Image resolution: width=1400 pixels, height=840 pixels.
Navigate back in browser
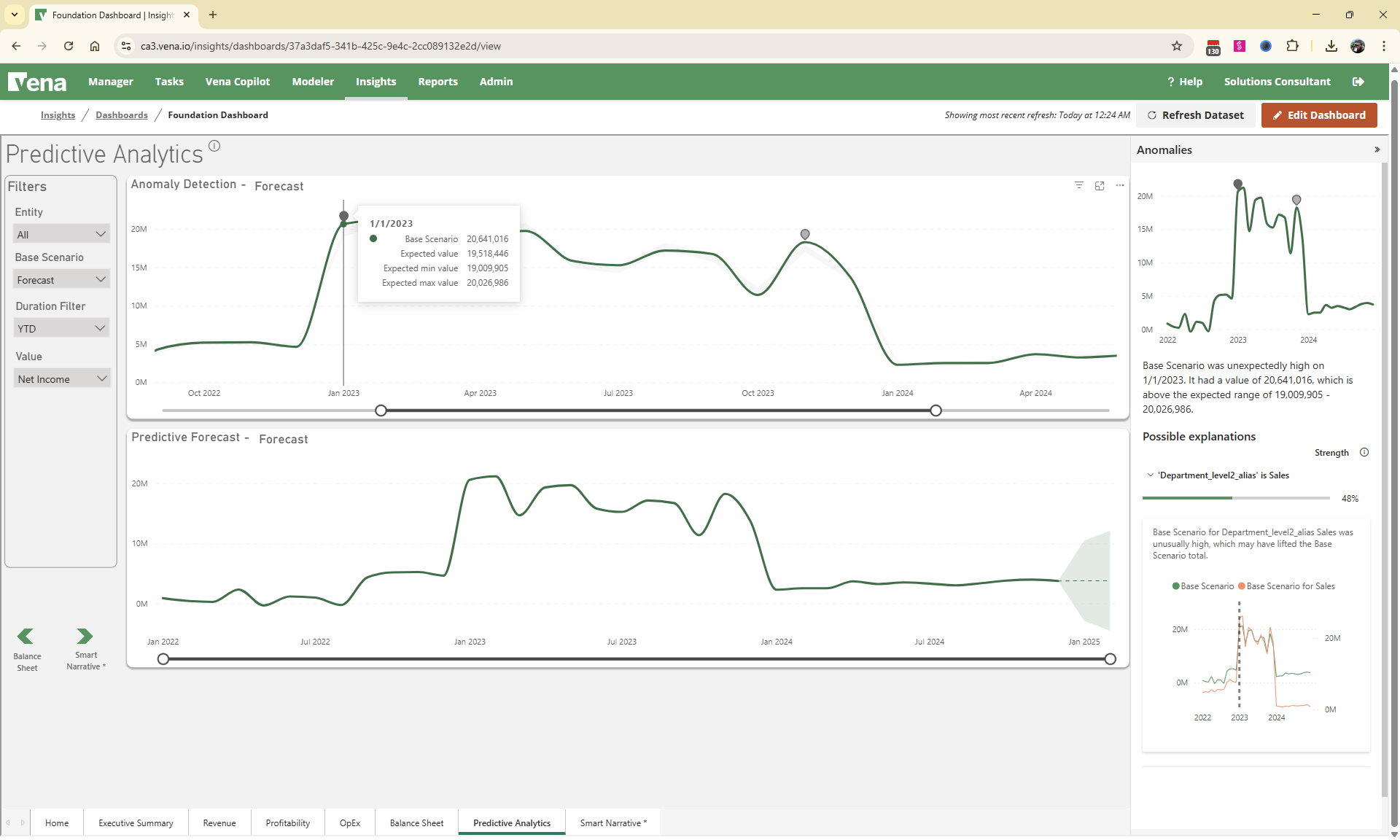(x=16, y=46)
